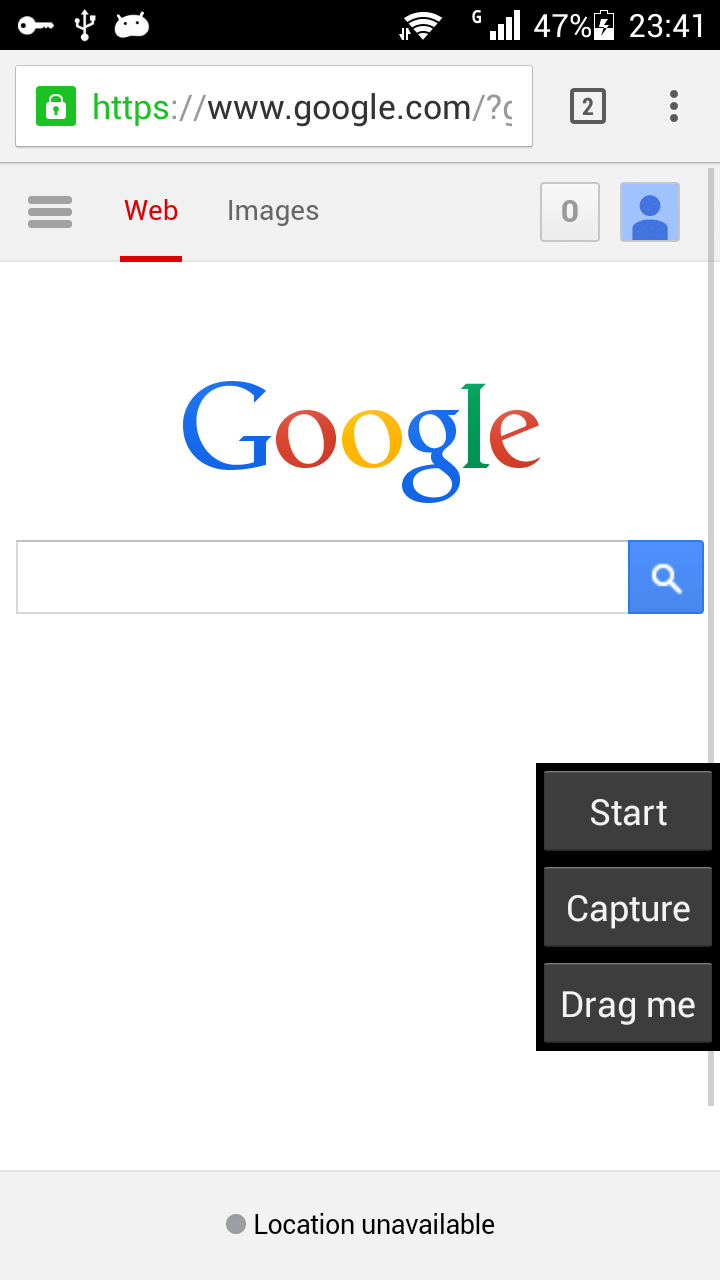Screen dimensions: 720x1280
Task: Tap the blue search magnifier button
Action: click(666, 577)
